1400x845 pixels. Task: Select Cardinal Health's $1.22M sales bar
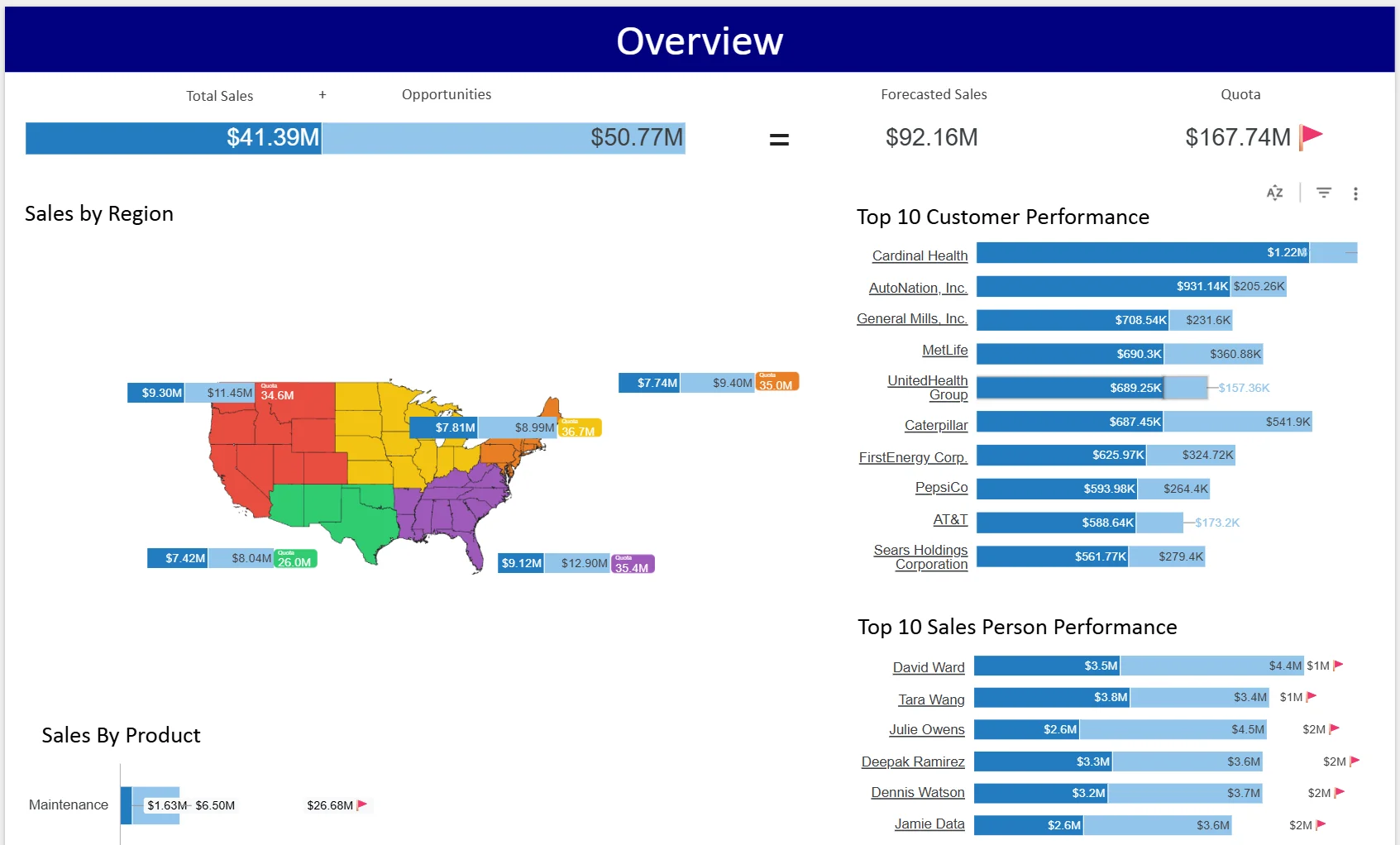(x=1141, y=253)
